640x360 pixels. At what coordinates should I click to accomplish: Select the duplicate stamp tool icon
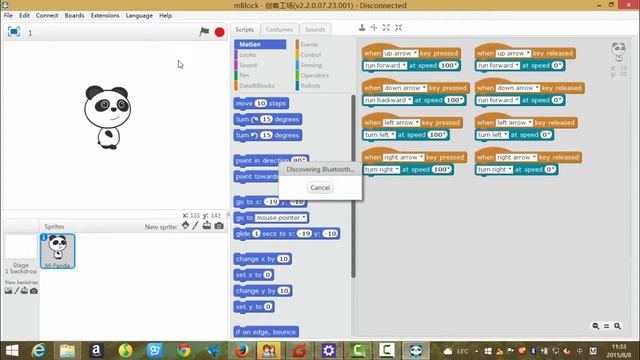tap(362, 28)
